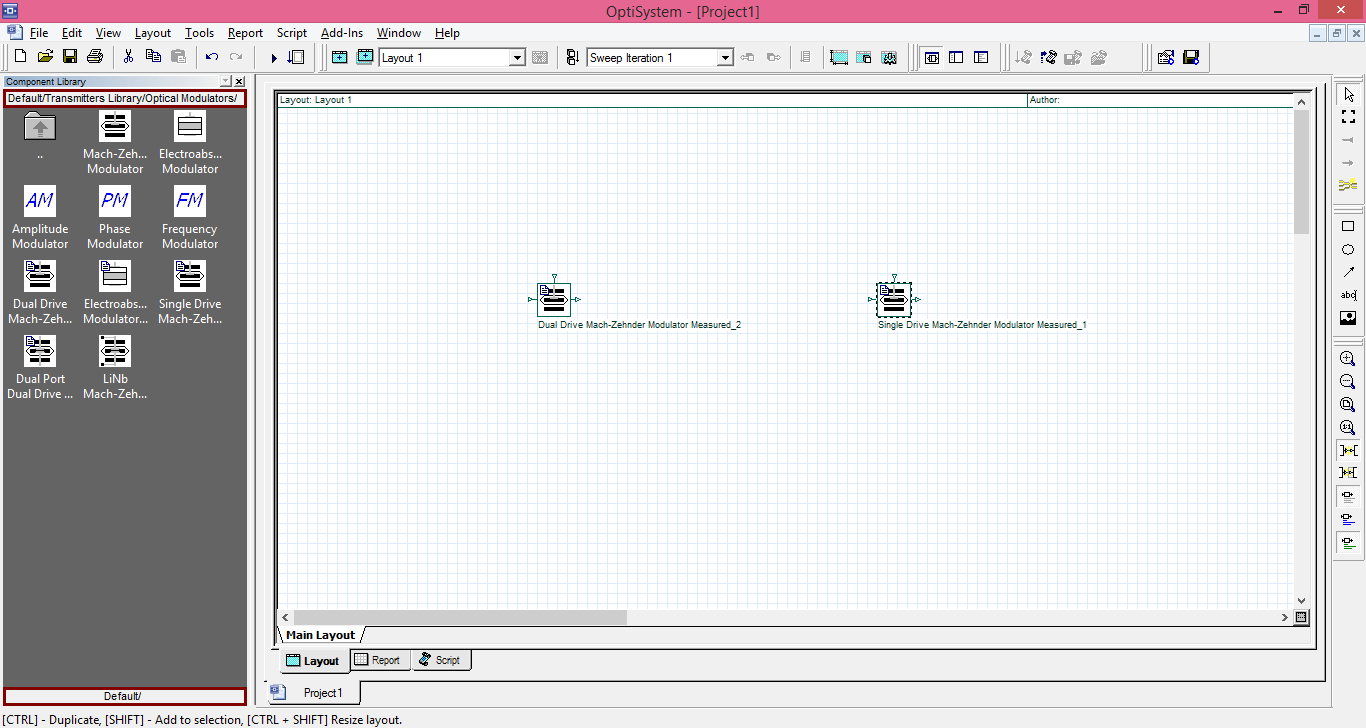Switch to the Report tab

pyautogui.click(x=379, y=659)
